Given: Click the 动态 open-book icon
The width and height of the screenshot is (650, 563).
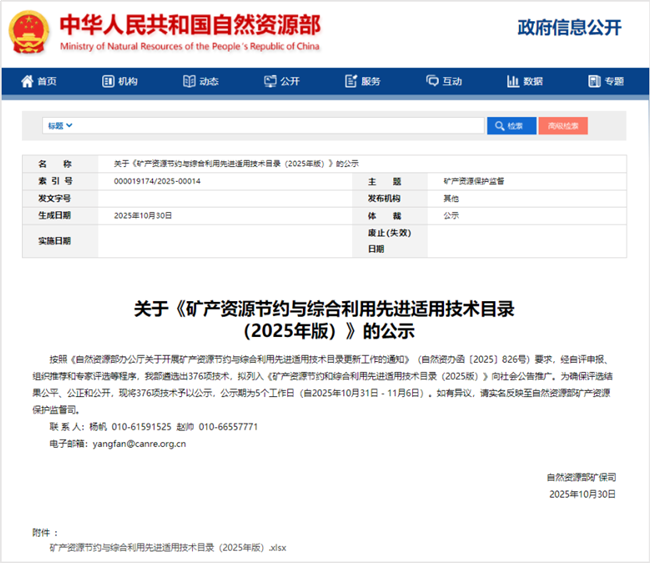Looking at the screenshot, I should [188, 82].
